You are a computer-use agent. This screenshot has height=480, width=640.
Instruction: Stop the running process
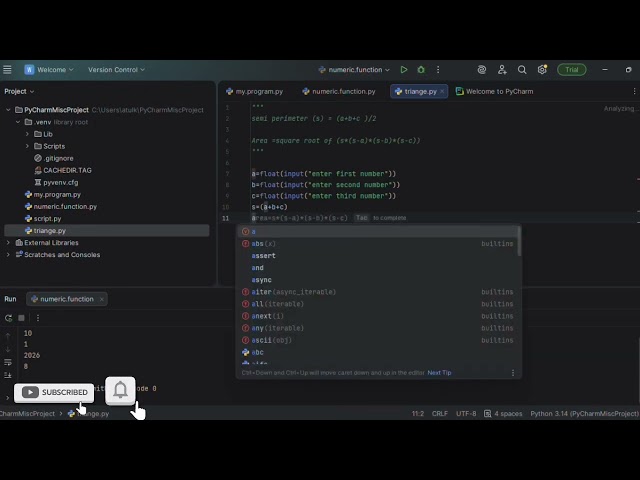pos(22,318)
